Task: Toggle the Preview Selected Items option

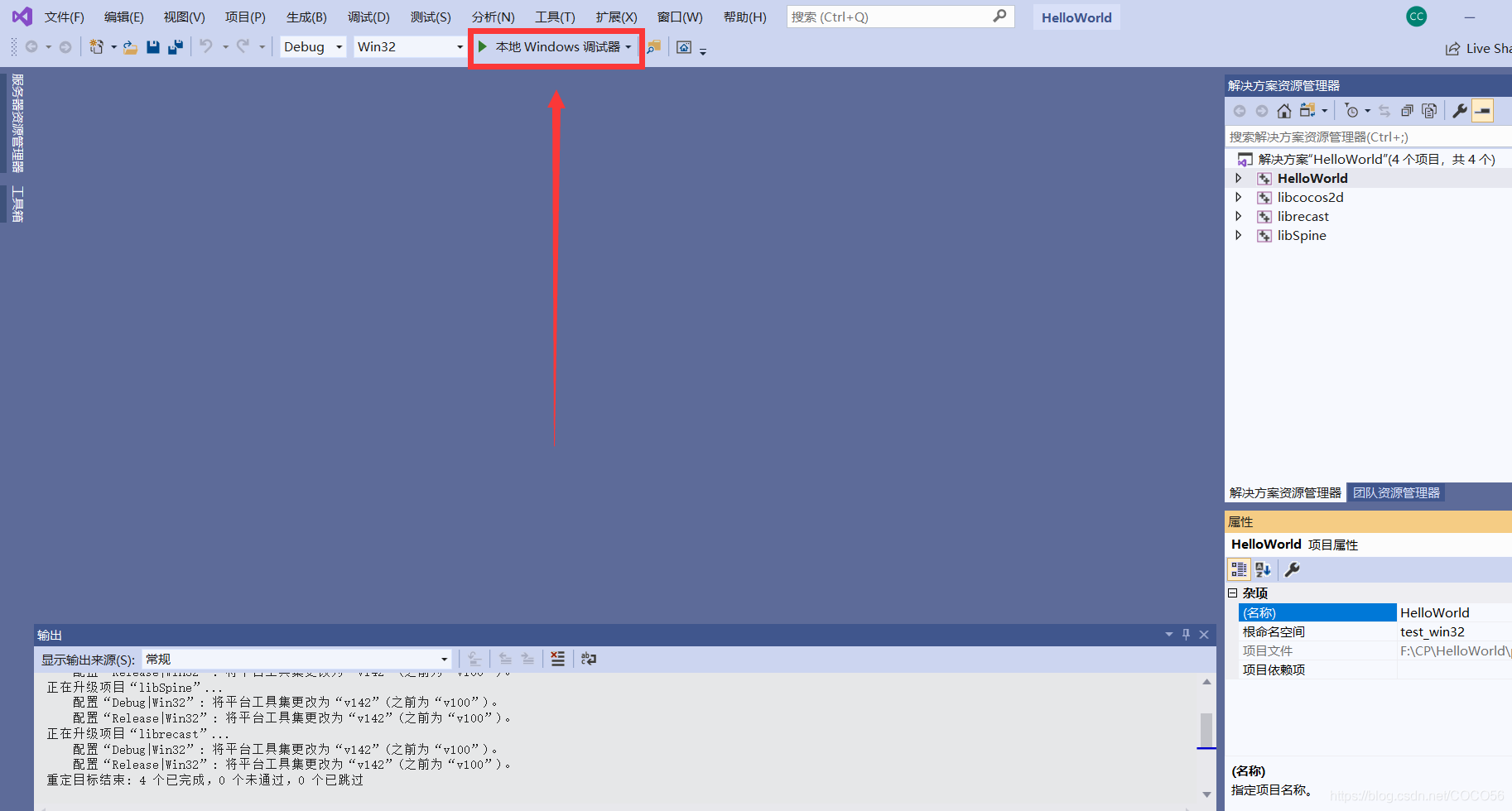Action: [1429, 110]
